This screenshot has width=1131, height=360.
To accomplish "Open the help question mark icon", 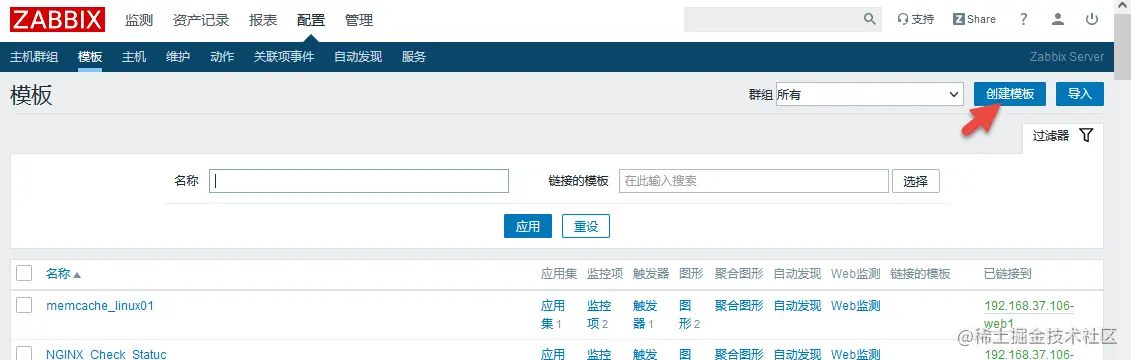I will click(x=1024, y=19).
